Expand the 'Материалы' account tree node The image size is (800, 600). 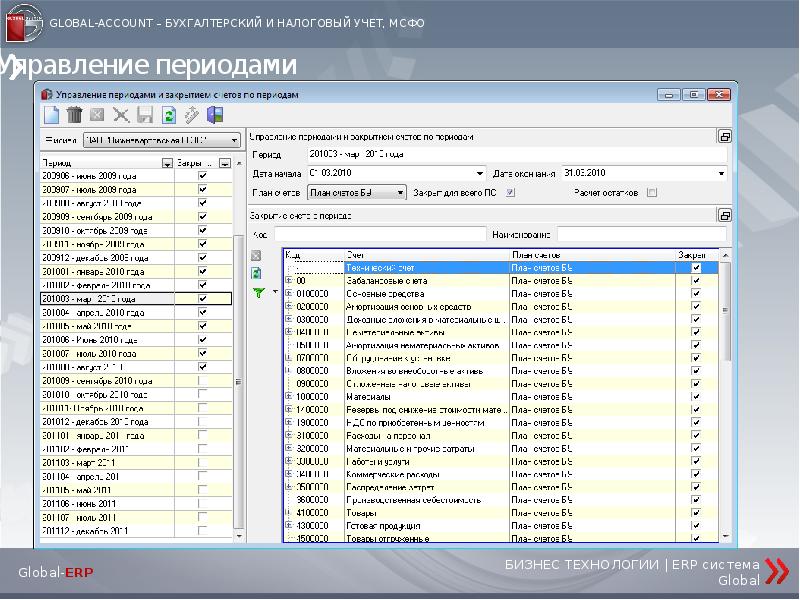(x=289, y=396)
